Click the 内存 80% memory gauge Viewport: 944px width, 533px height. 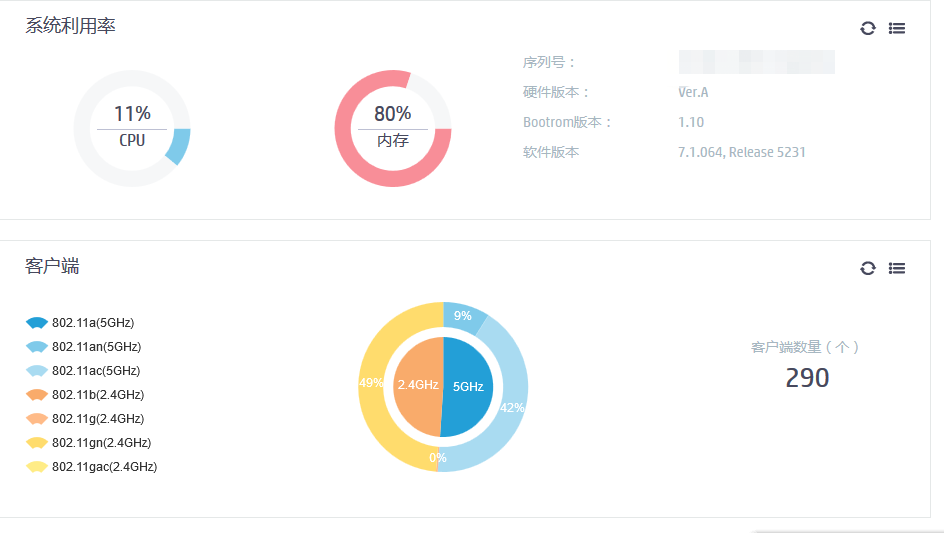[x=393, y=128]
